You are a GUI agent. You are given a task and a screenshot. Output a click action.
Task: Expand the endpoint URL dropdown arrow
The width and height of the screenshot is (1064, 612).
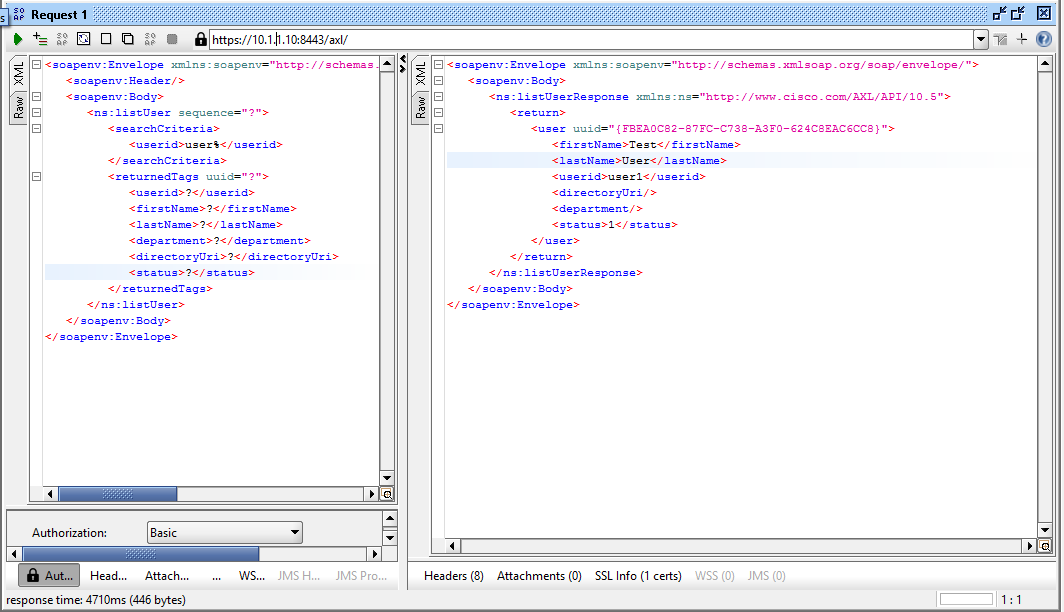click(980, 39)
